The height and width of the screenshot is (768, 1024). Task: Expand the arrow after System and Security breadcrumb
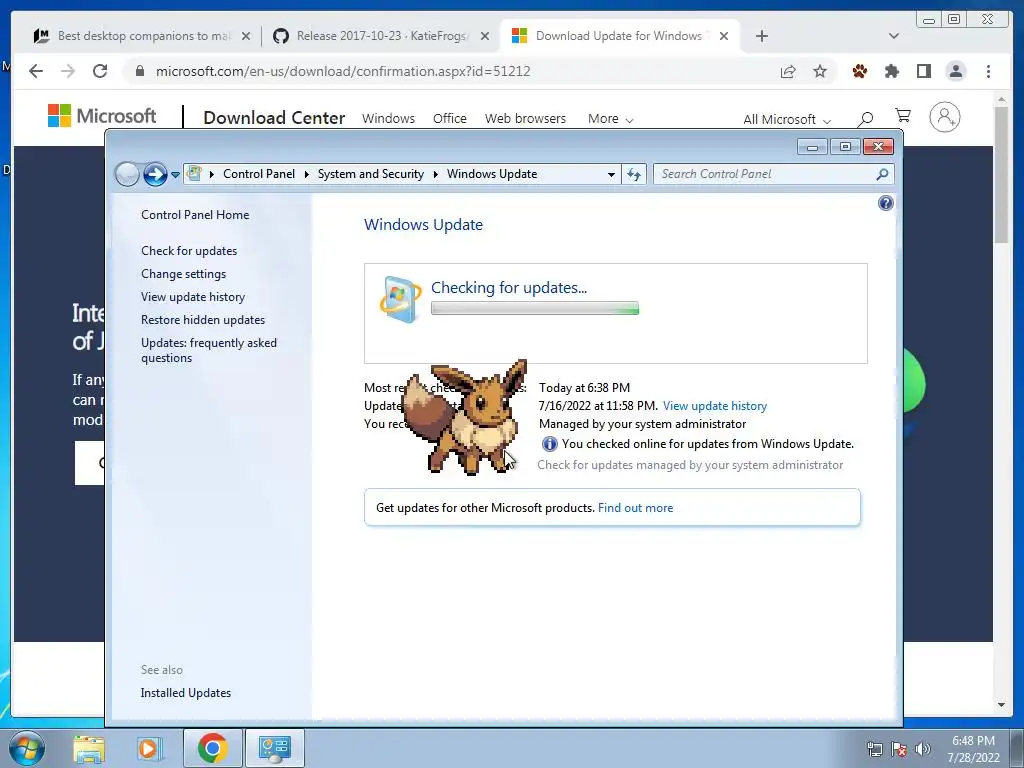pos(436,174)
